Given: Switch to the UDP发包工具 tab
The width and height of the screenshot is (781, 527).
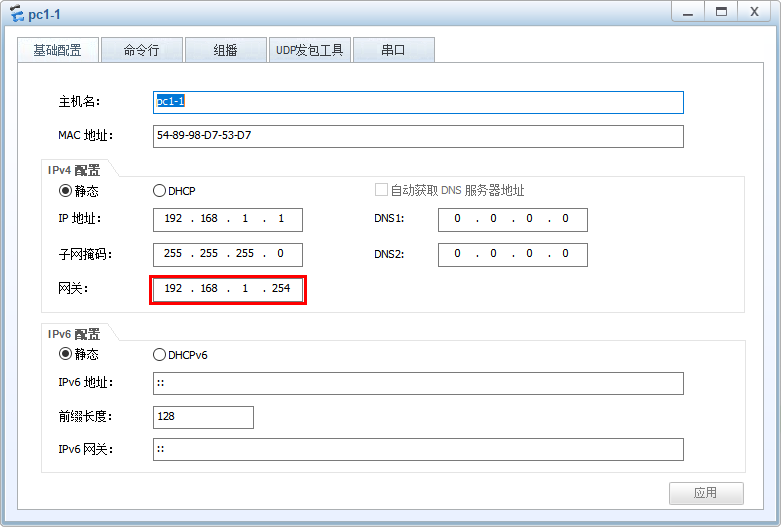Looking at the screenshot, I should click(x=310, y=50).
